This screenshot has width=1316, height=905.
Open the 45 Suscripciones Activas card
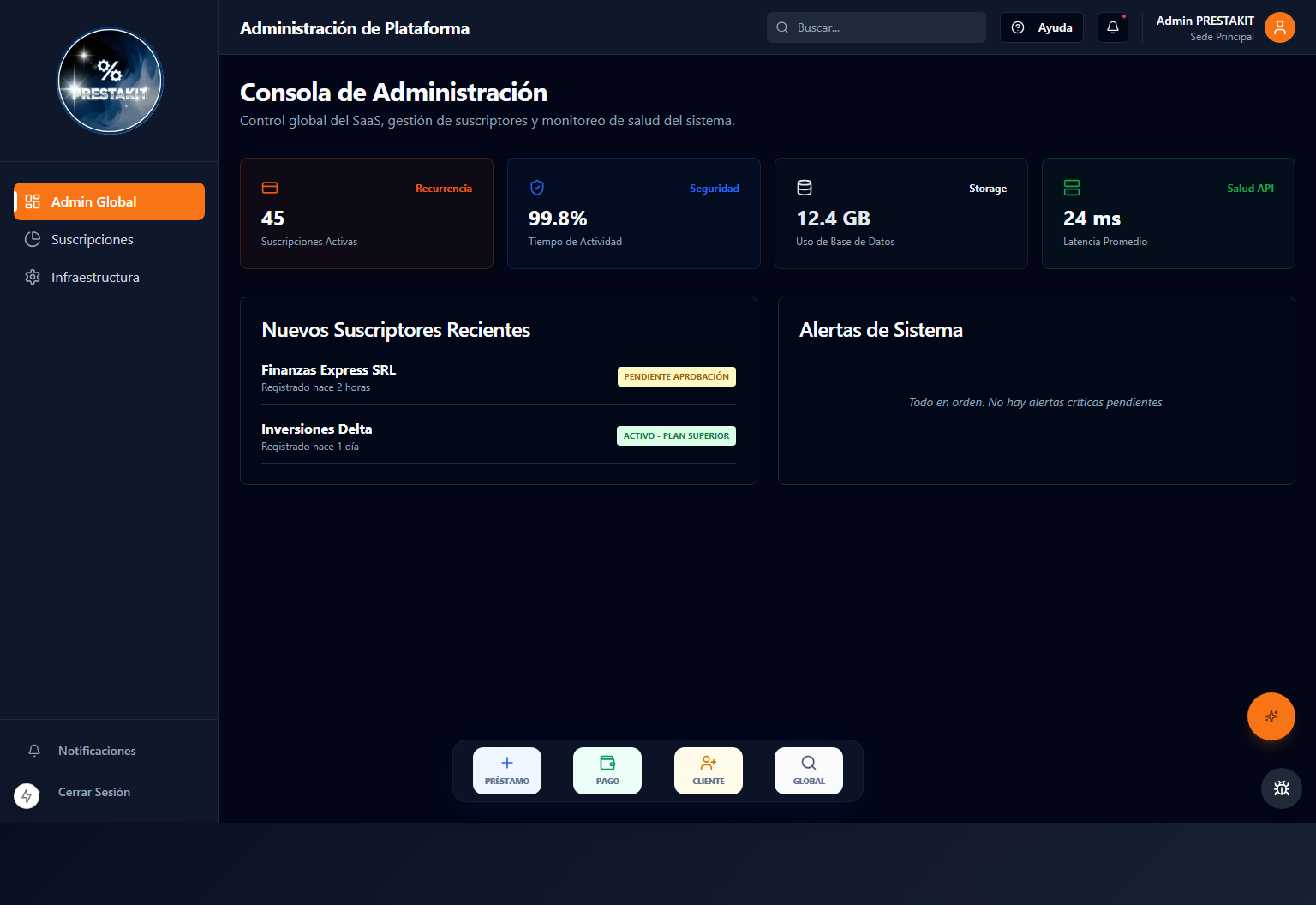pyautogui.click(x=367, y=213)
